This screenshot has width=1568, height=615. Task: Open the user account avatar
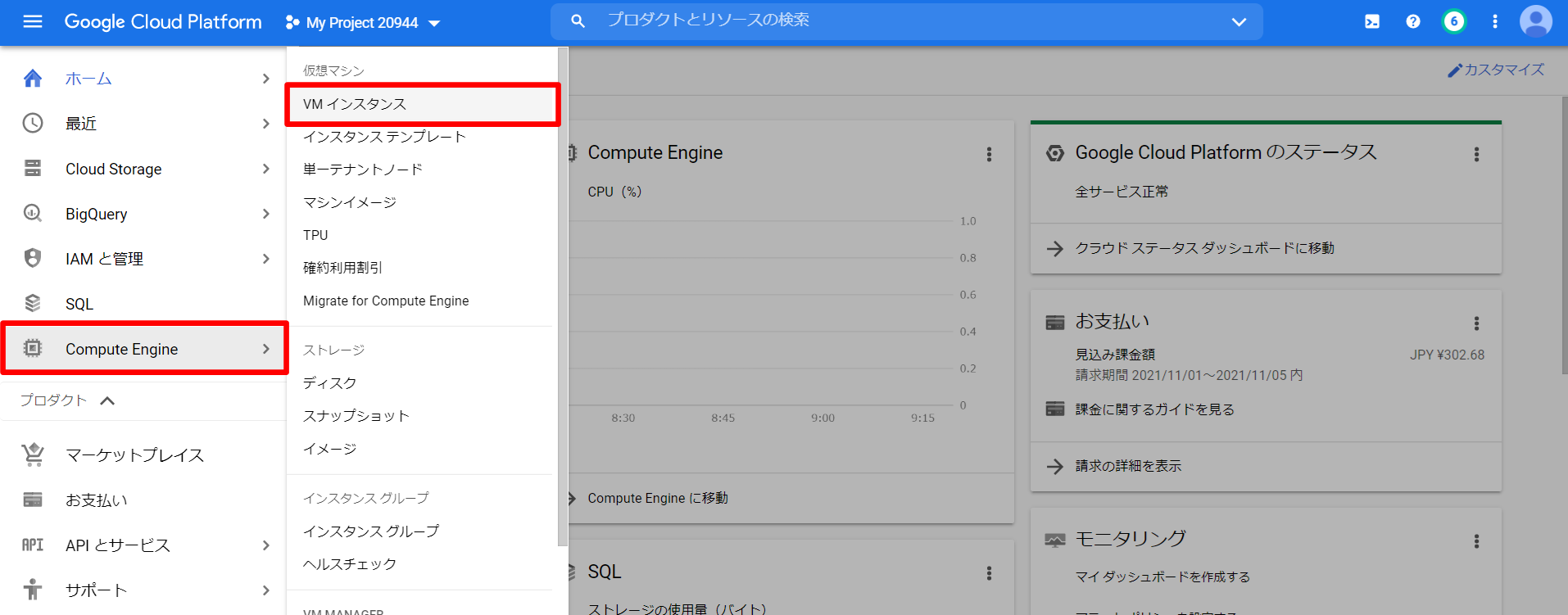[1536, 22]
